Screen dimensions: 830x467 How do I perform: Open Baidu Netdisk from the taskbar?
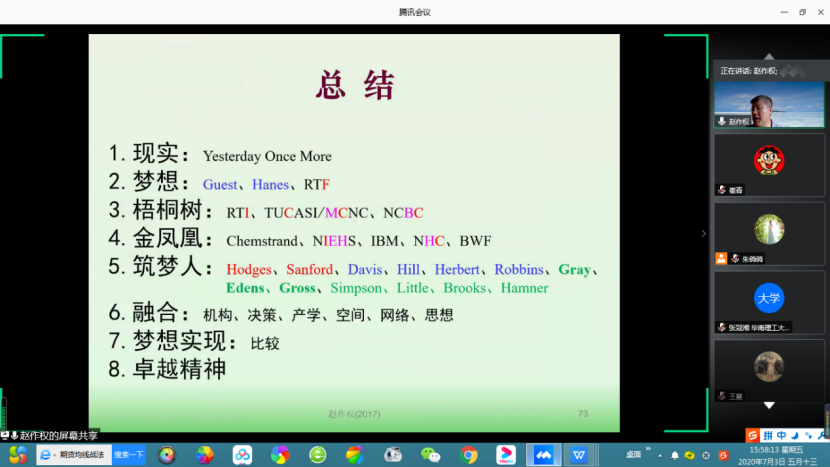tap(242, 455)
